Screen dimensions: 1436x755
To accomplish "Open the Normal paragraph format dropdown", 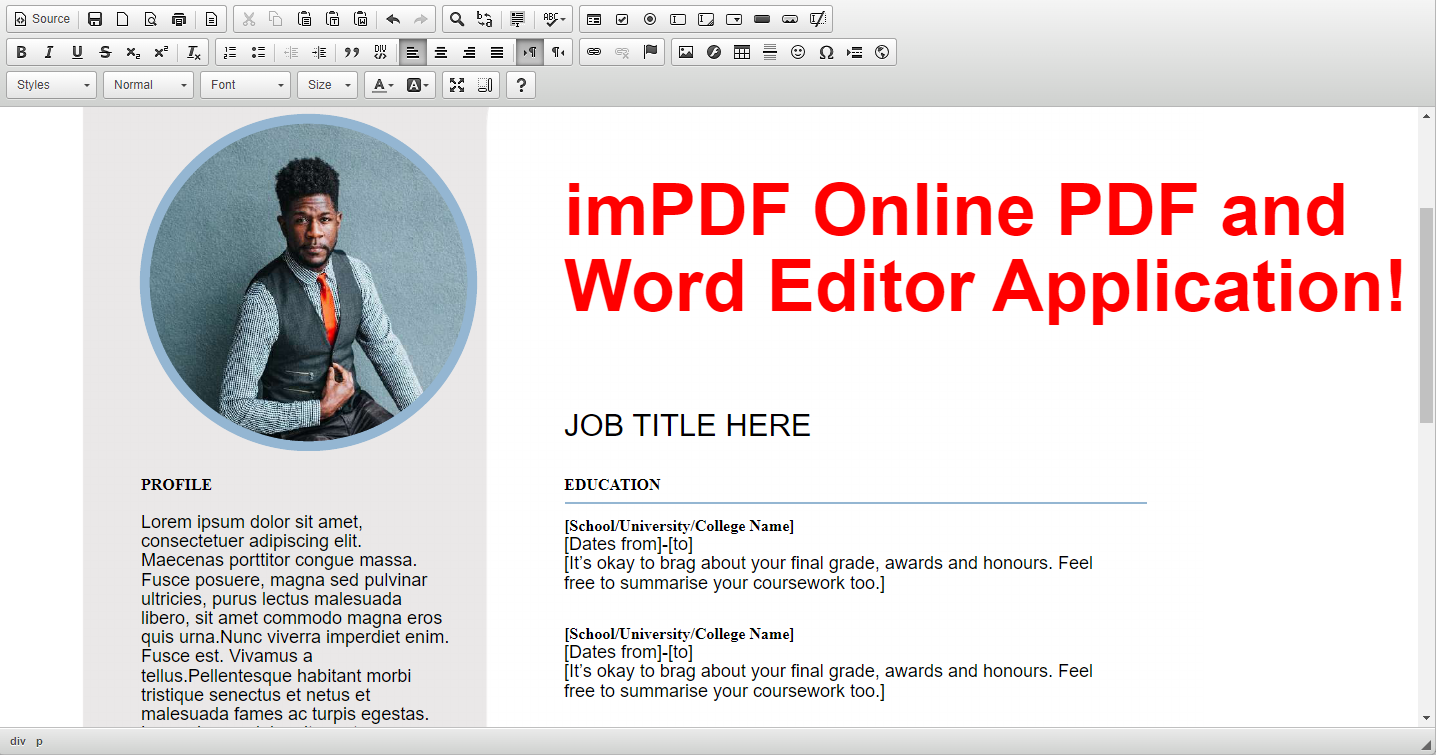I will click(148, 85).
